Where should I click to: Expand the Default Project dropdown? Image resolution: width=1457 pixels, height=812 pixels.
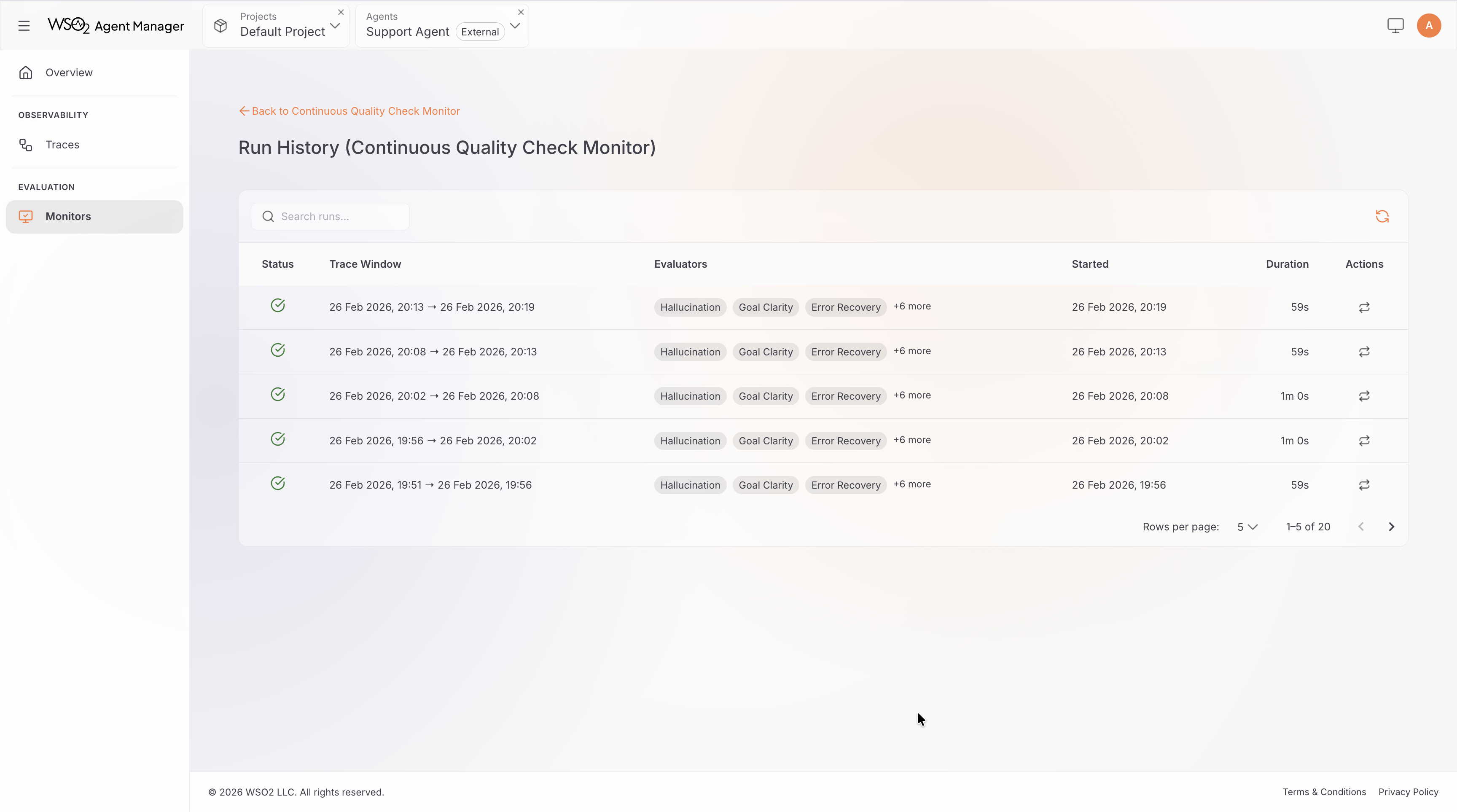point(336,26)
